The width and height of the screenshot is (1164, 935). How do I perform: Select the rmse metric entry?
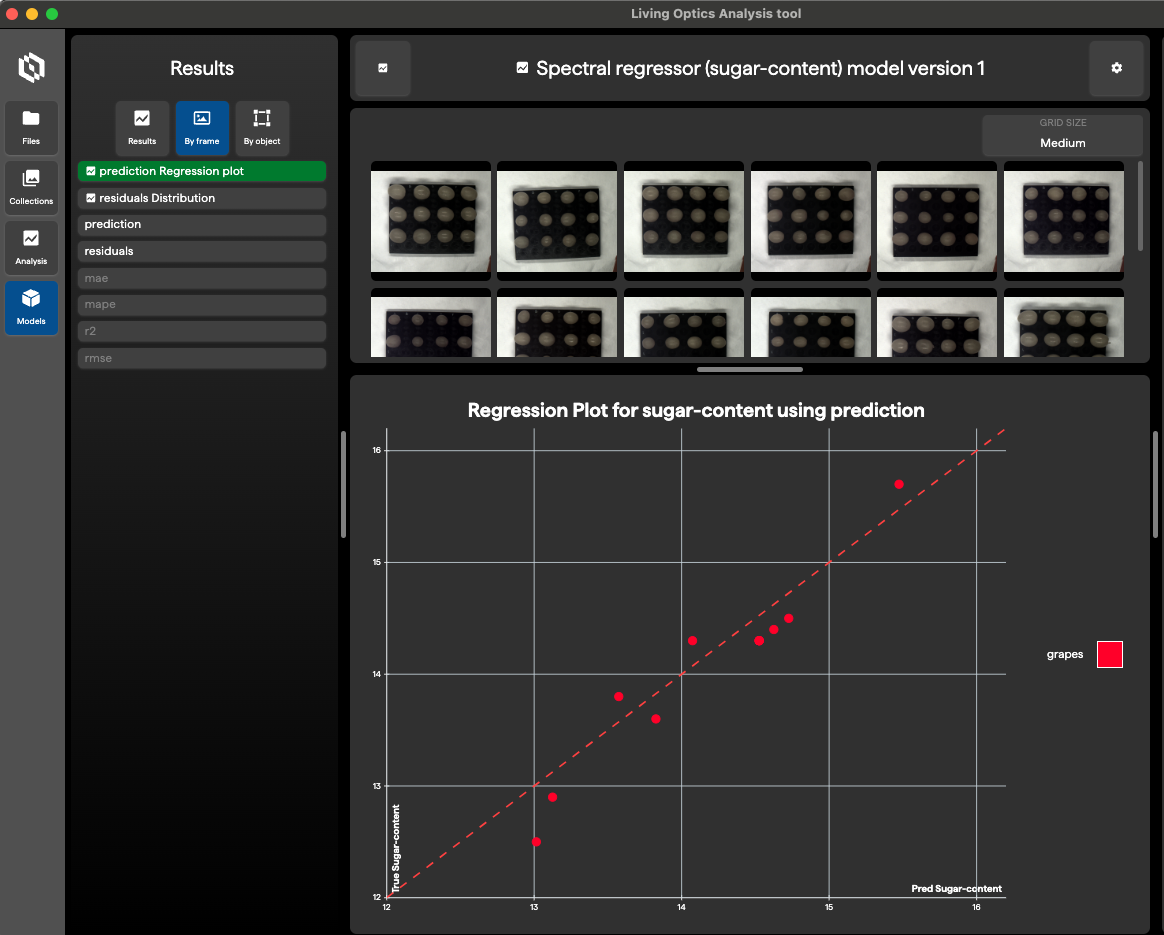click(202, 358)
